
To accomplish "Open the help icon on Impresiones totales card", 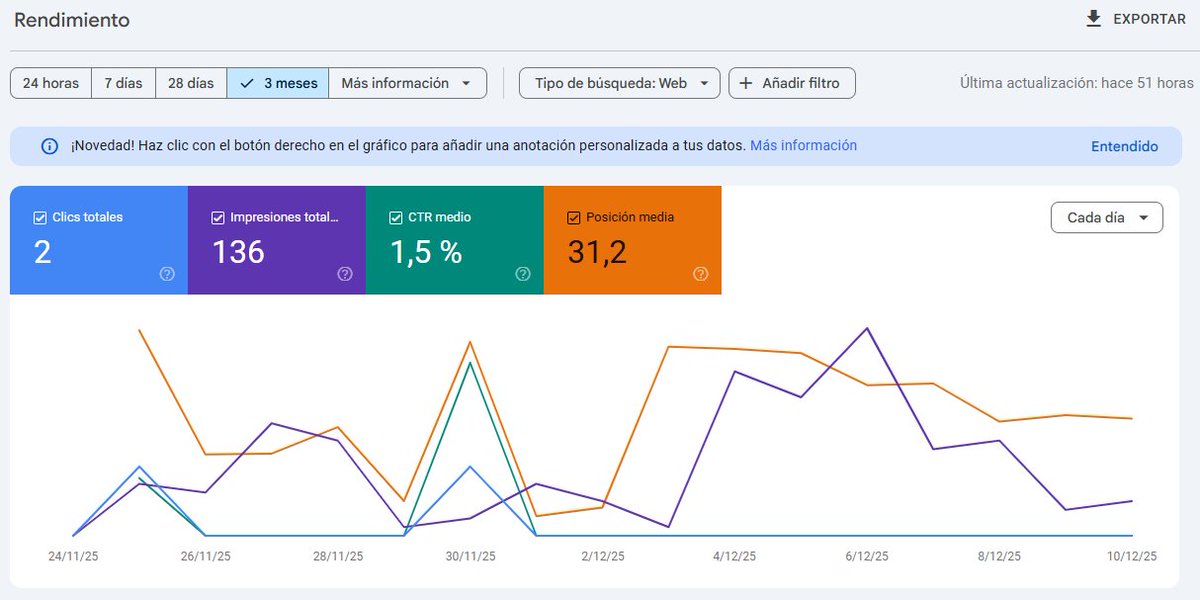I will (x=345, y=272).
